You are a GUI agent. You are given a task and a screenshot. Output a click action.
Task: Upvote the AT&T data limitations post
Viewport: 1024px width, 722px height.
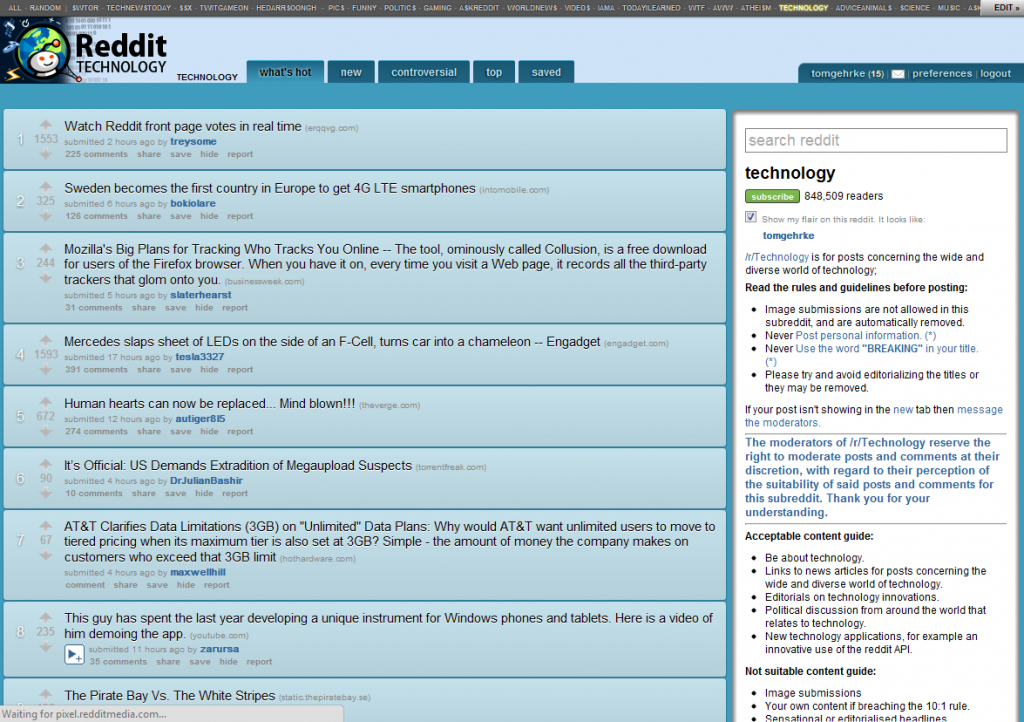click(45, 525)
